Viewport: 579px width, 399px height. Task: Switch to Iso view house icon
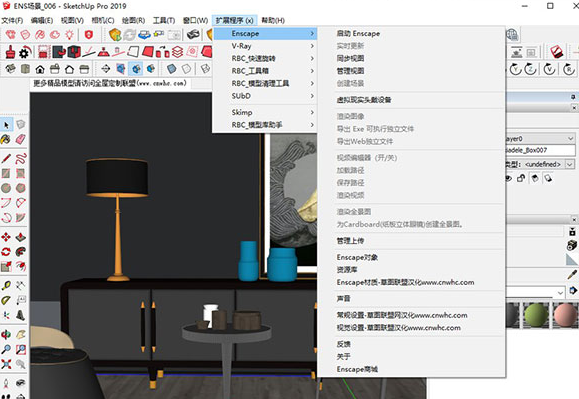click(x=10, y=69)
